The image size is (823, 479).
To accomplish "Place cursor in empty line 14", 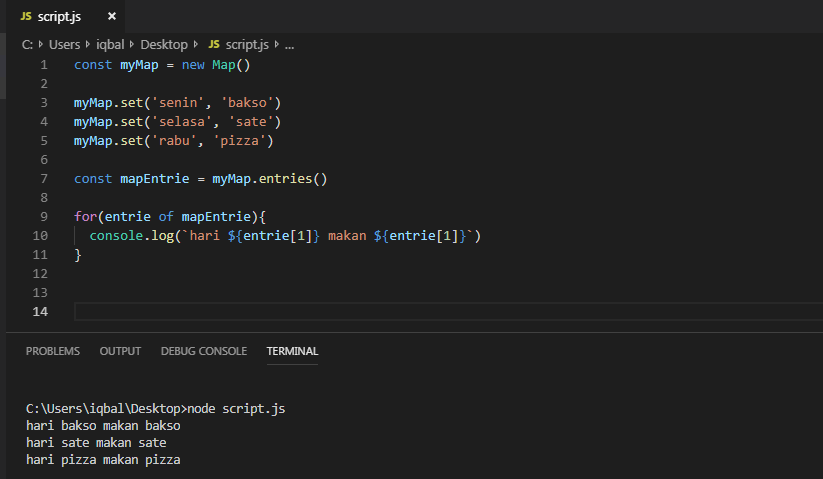I will (448, 312).
